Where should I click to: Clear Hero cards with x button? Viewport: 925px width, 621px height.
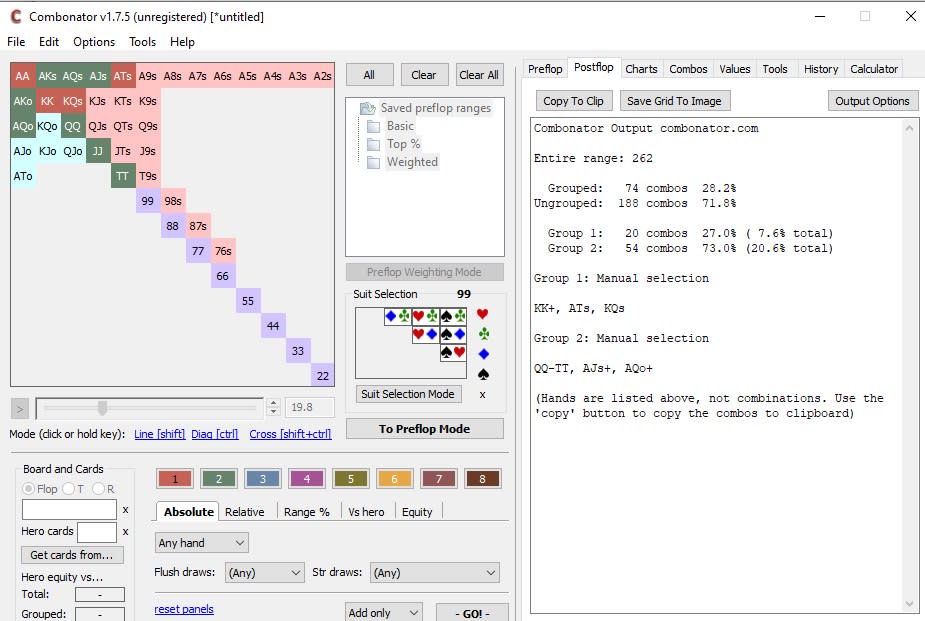click(125, 531)
